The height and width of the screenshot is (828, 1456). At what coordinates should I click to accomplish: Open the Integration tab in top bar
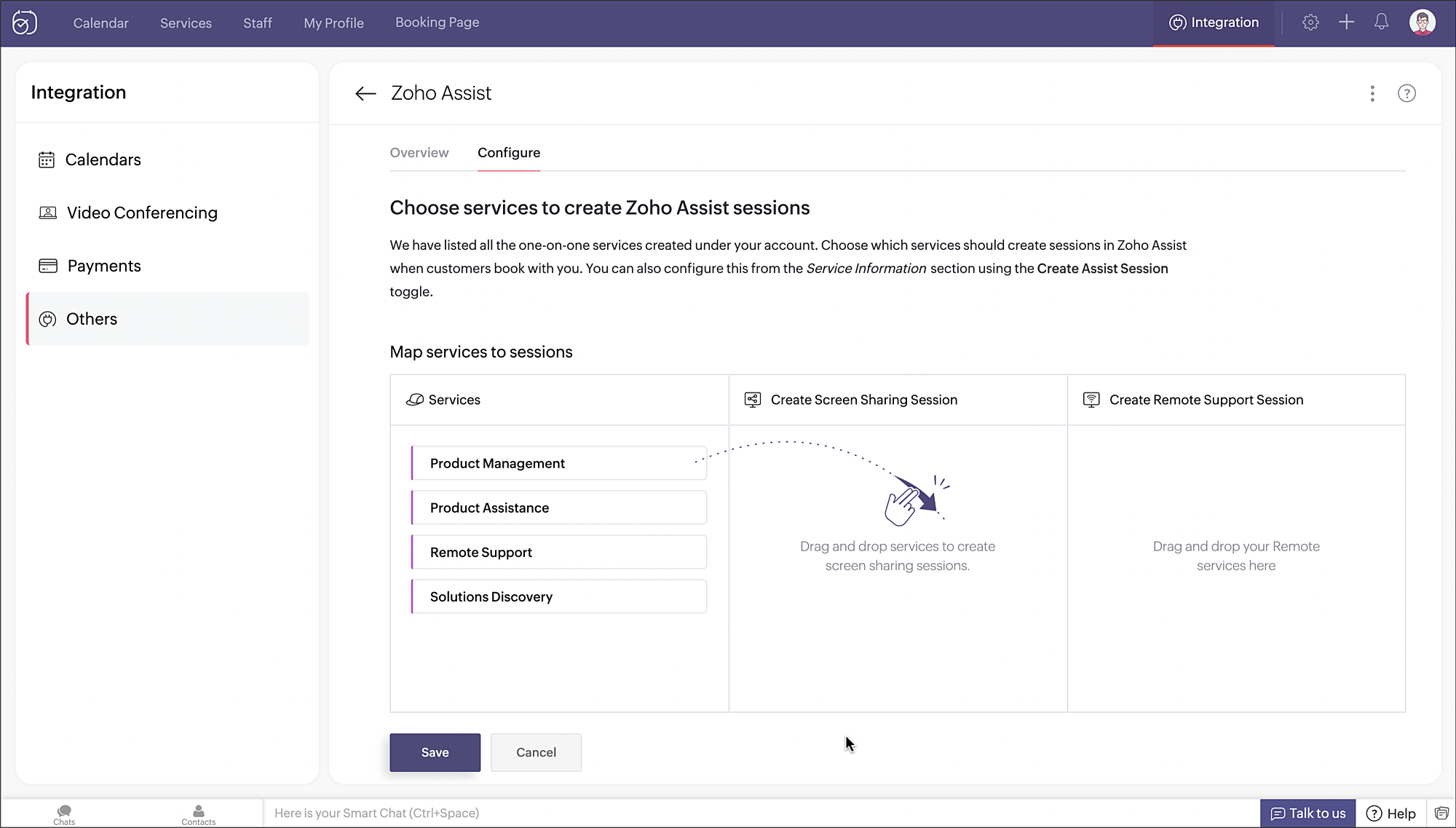(1214, 23)
